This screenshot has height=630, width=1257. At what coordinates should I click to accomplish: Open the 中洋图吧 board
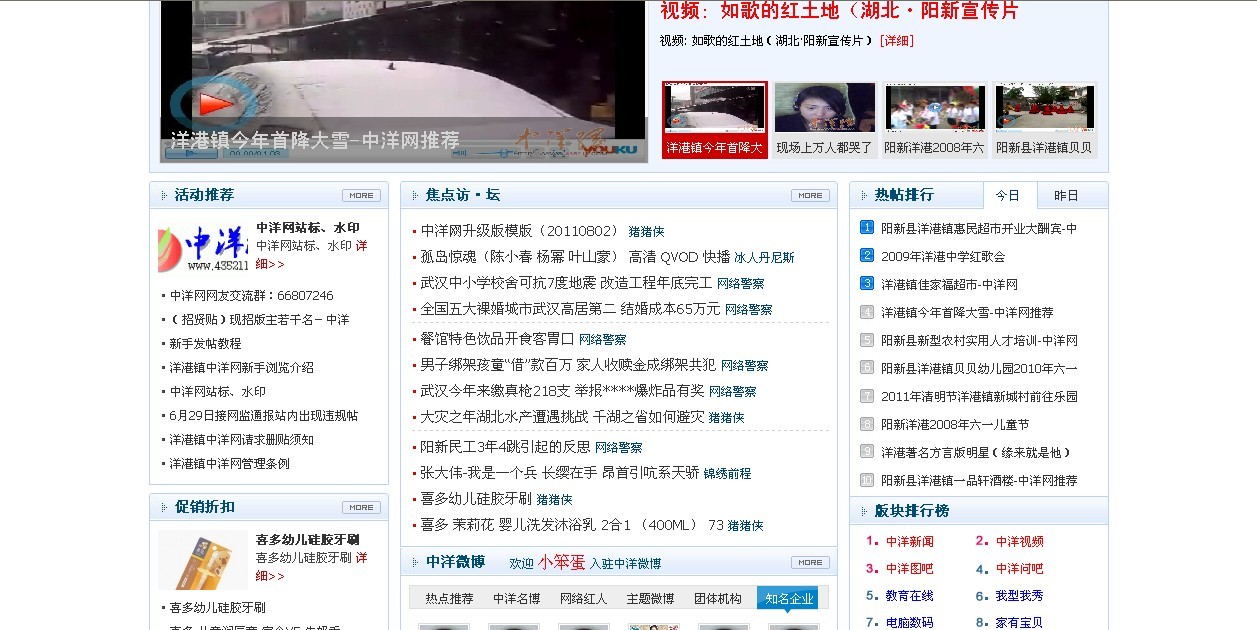pos(909,568)
